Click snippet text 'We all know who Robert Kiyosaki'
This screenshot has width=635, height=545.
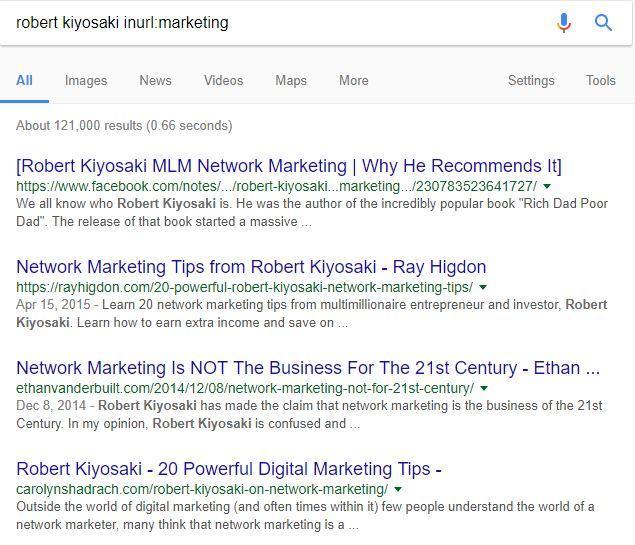[116, 203]
